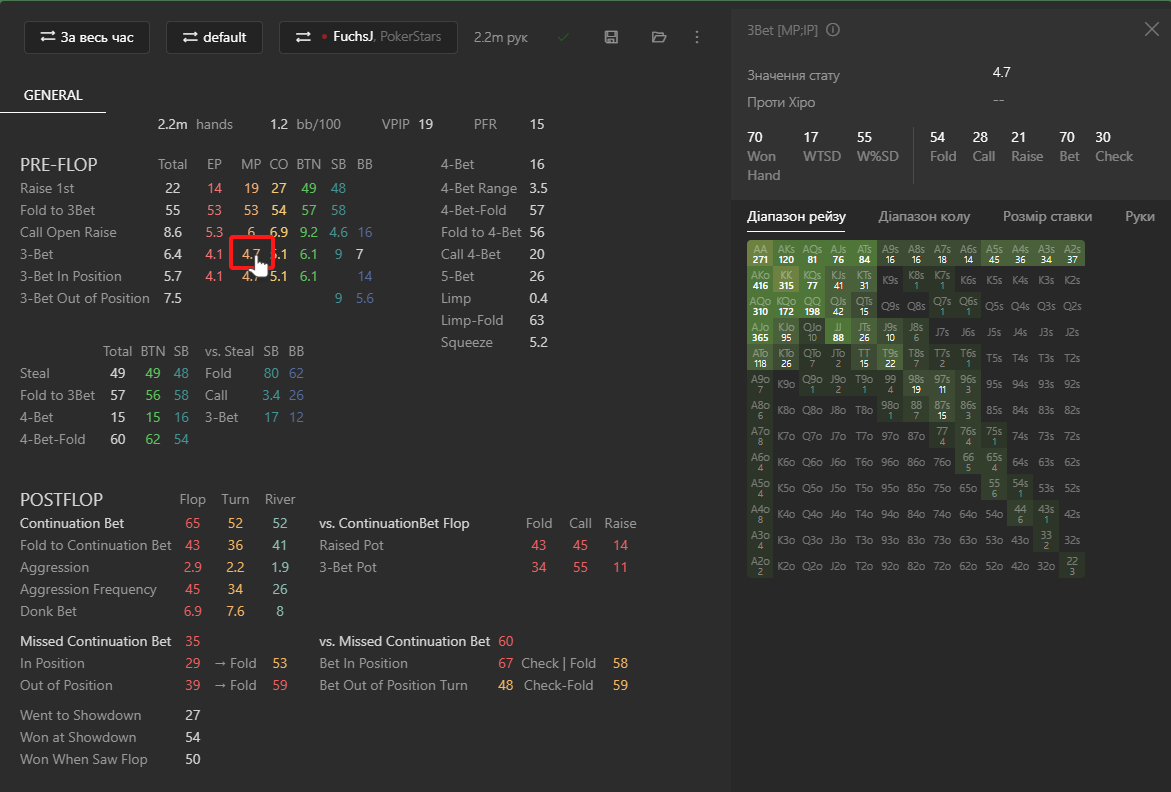The width and height of the screenshot is (1171, 792).
Task: Open the folder icon to load a report
Action: point(659,37)
